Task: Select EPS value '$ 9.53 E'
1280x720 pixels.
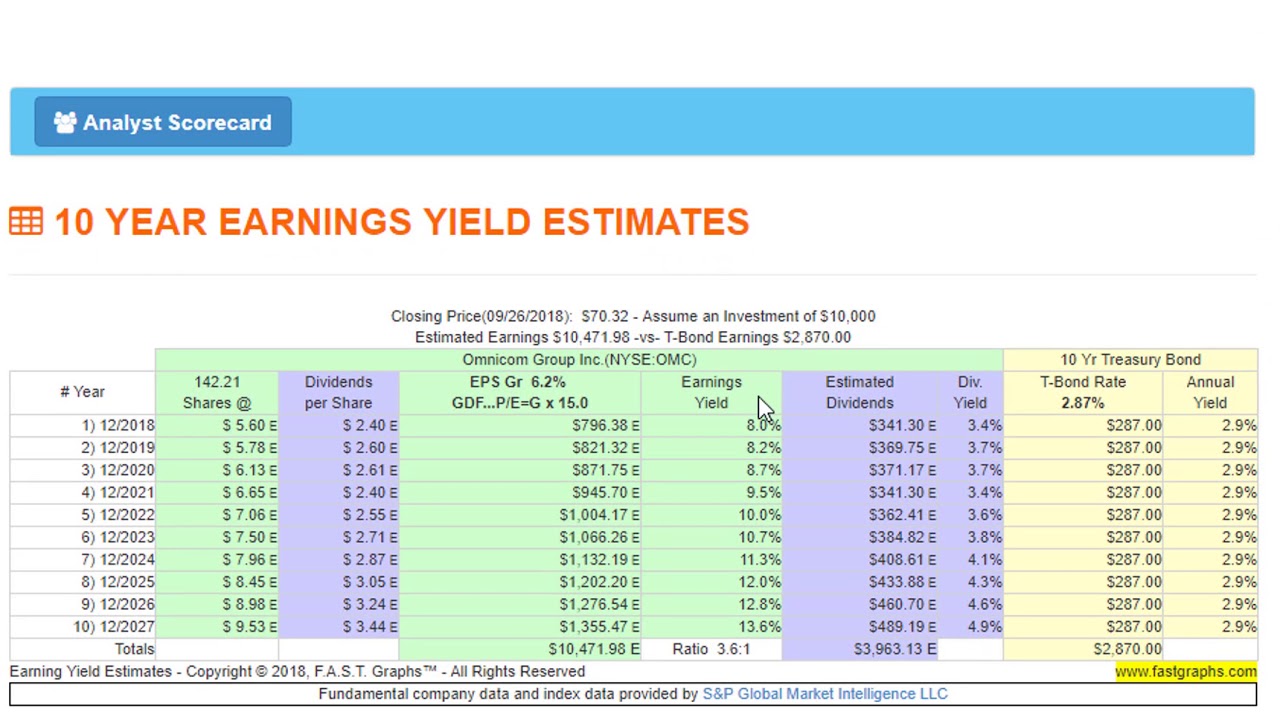Action: (249, 626)
